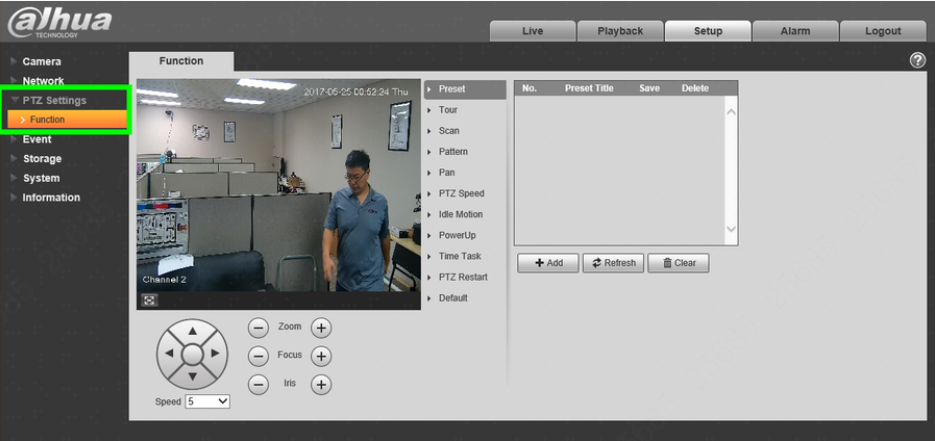Toggle fullscreen icon below video
The image size is (935, 441).
[x=150, y=300]
